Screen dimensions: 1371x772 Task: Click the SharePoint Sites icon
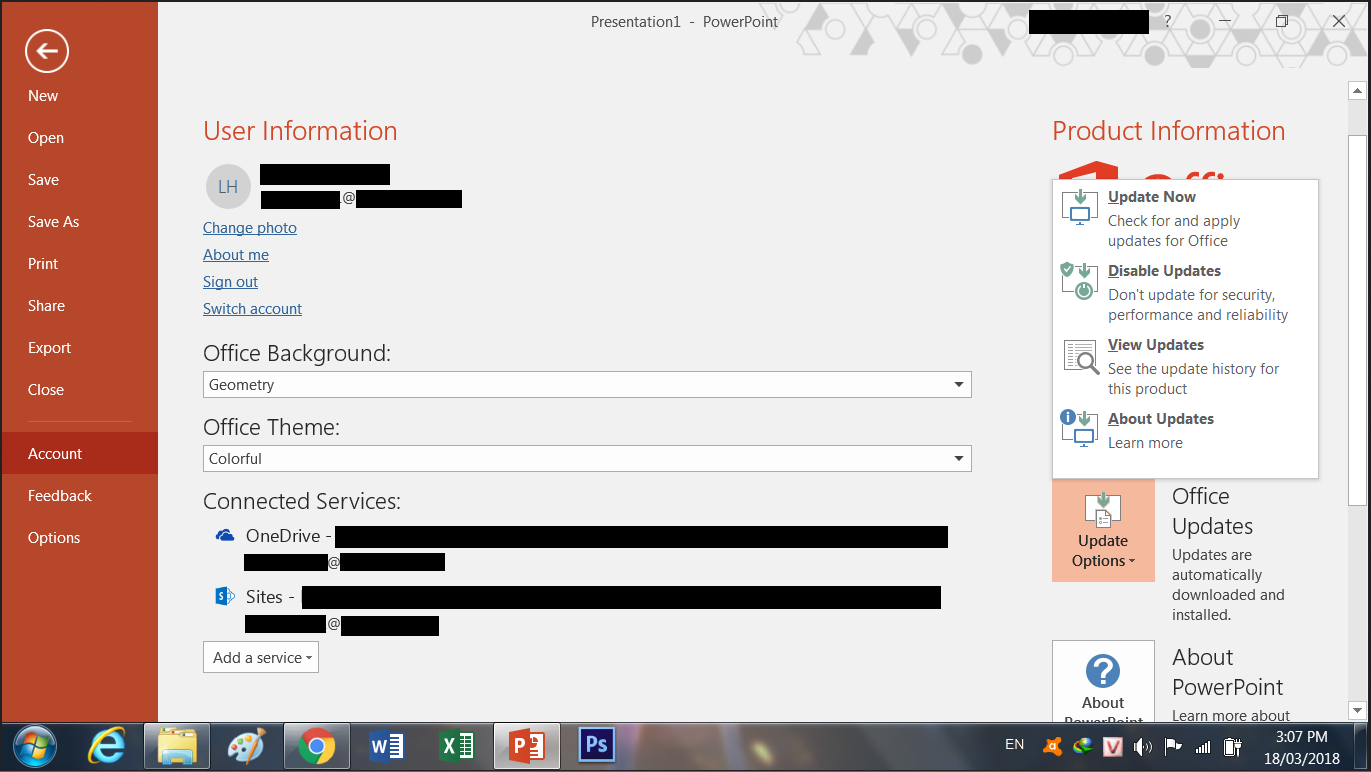click(225, 597)
